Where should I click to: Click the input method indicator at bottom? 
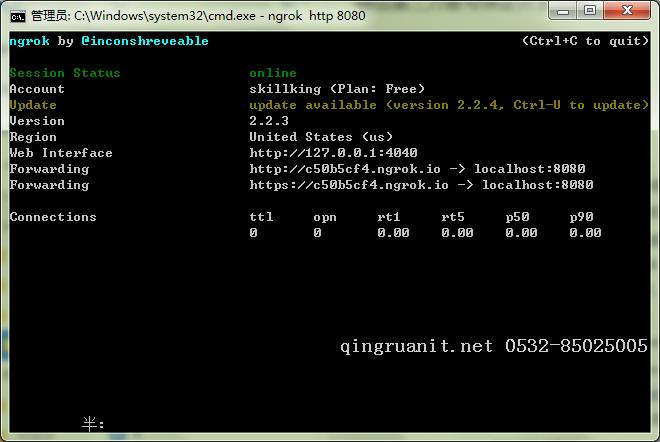pos(93,424)
